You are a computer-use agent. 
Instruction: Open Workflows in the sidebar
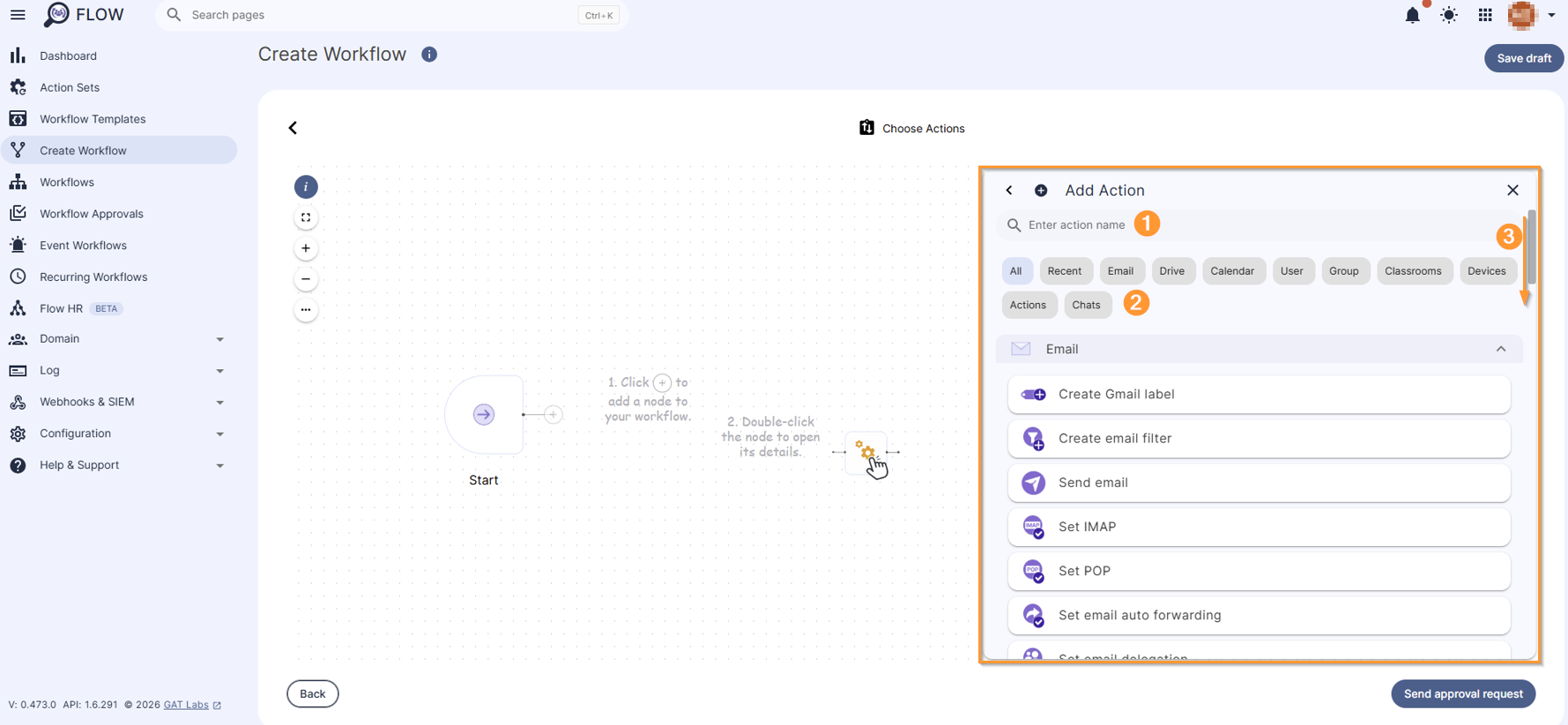[x=119, y=182]
